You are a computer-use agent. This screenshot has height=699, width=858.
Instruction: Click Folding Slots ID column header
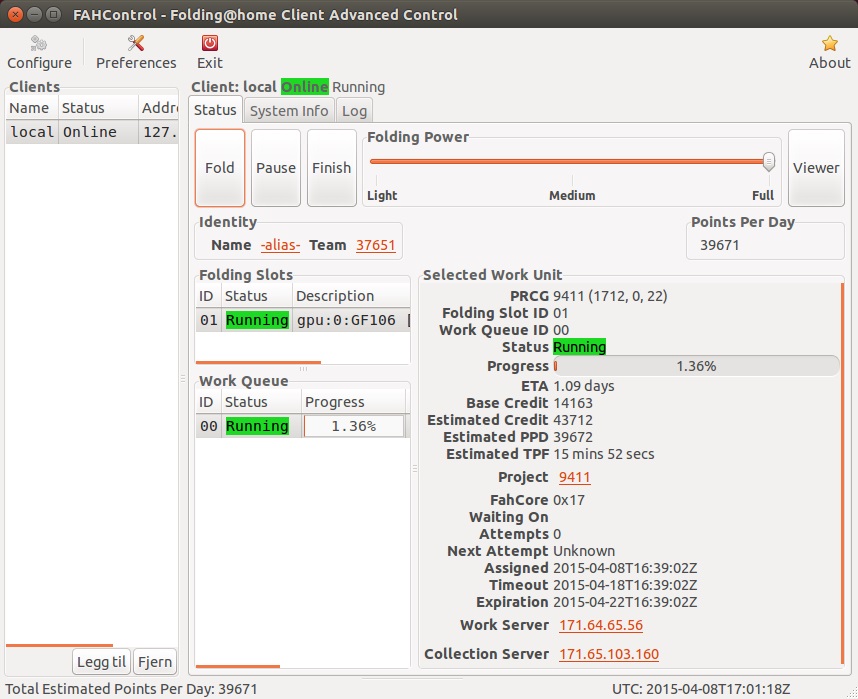point(208,296)
